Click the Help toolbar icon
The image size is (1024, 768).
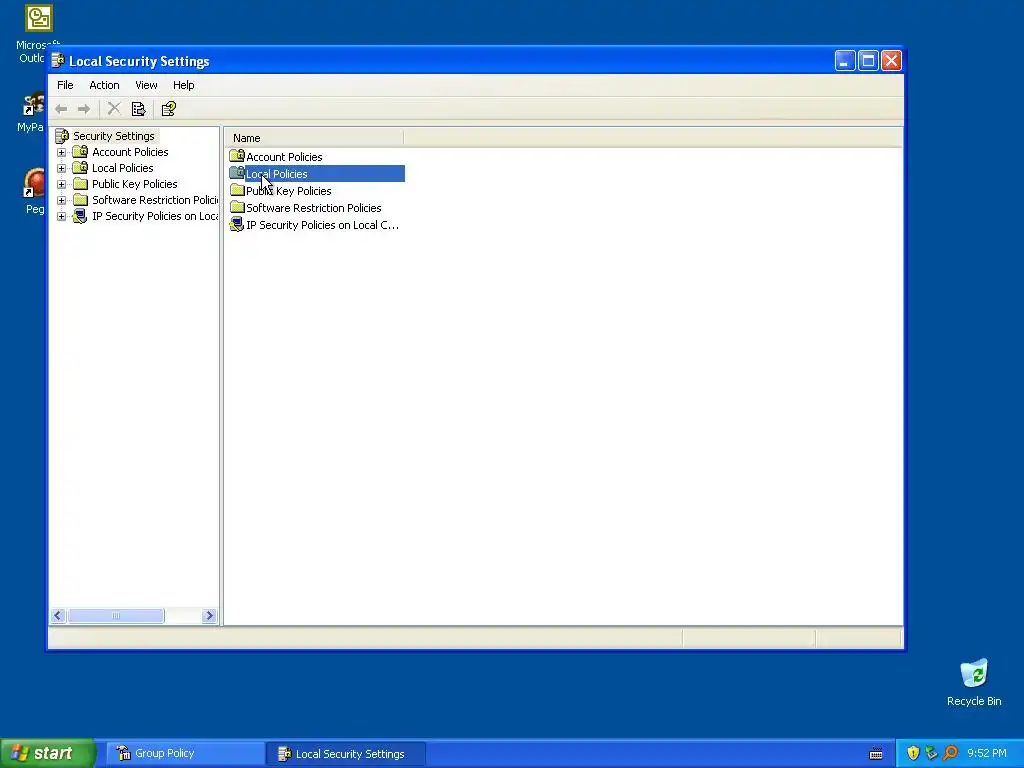coord(168,108)
